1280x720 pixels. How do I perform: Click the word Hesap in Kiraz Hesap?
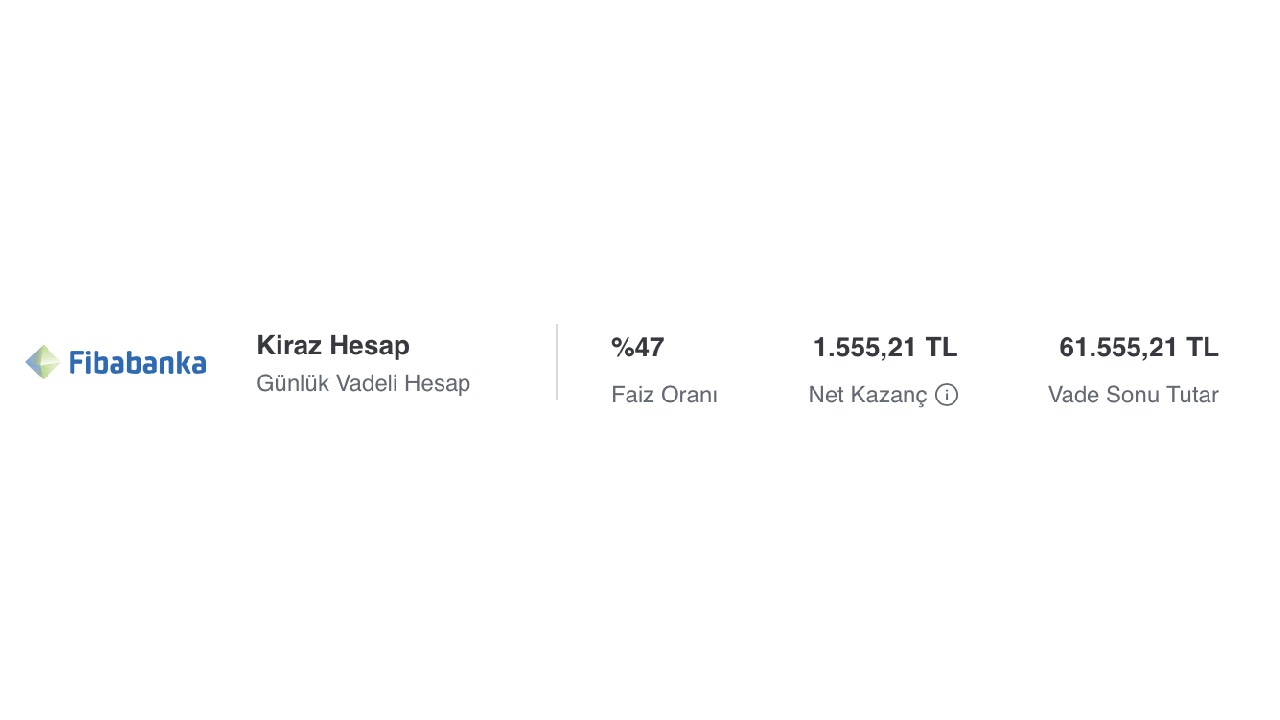point(370,346)
